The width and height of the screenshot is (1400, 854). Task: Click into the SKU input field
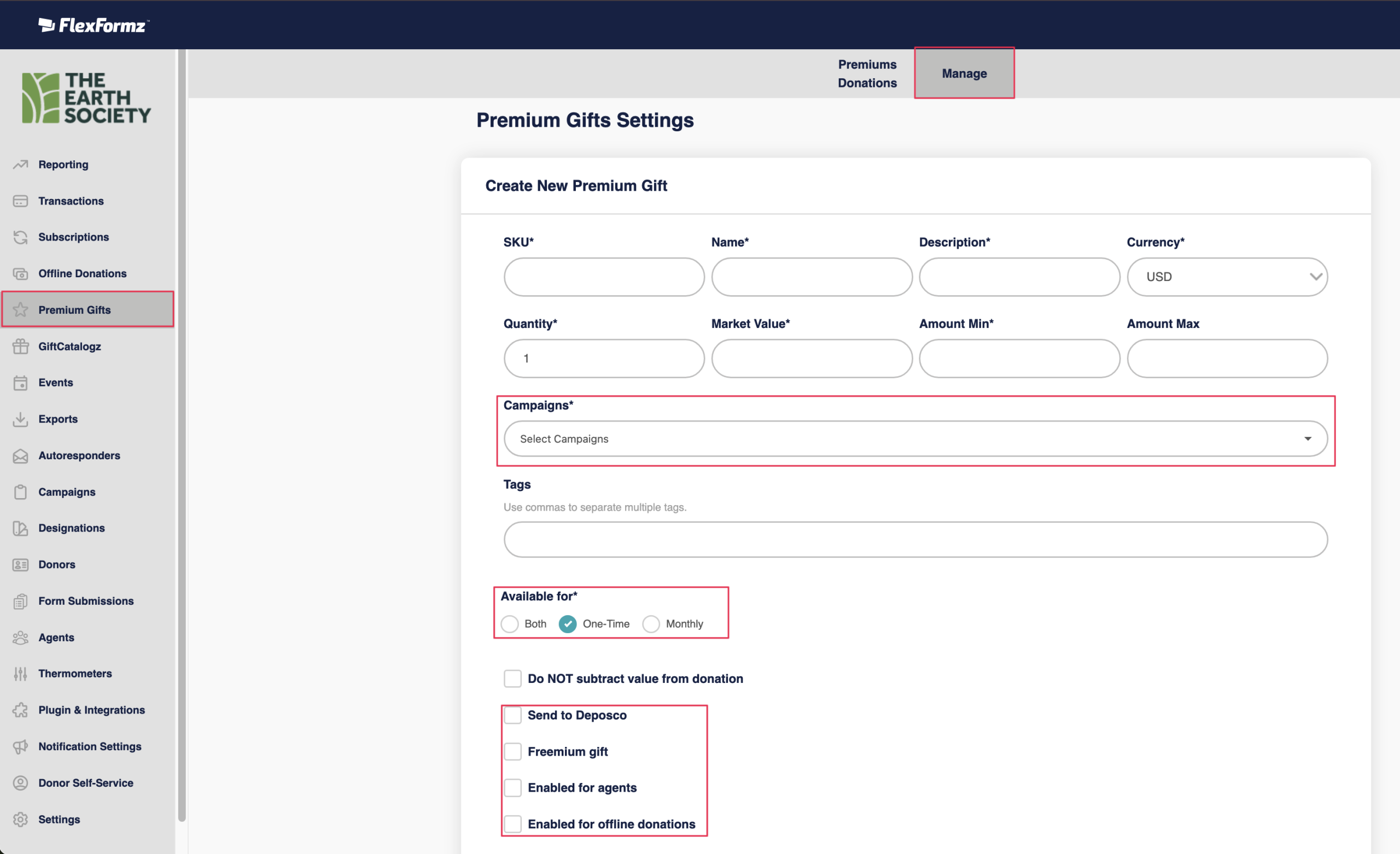pos(603,277)
